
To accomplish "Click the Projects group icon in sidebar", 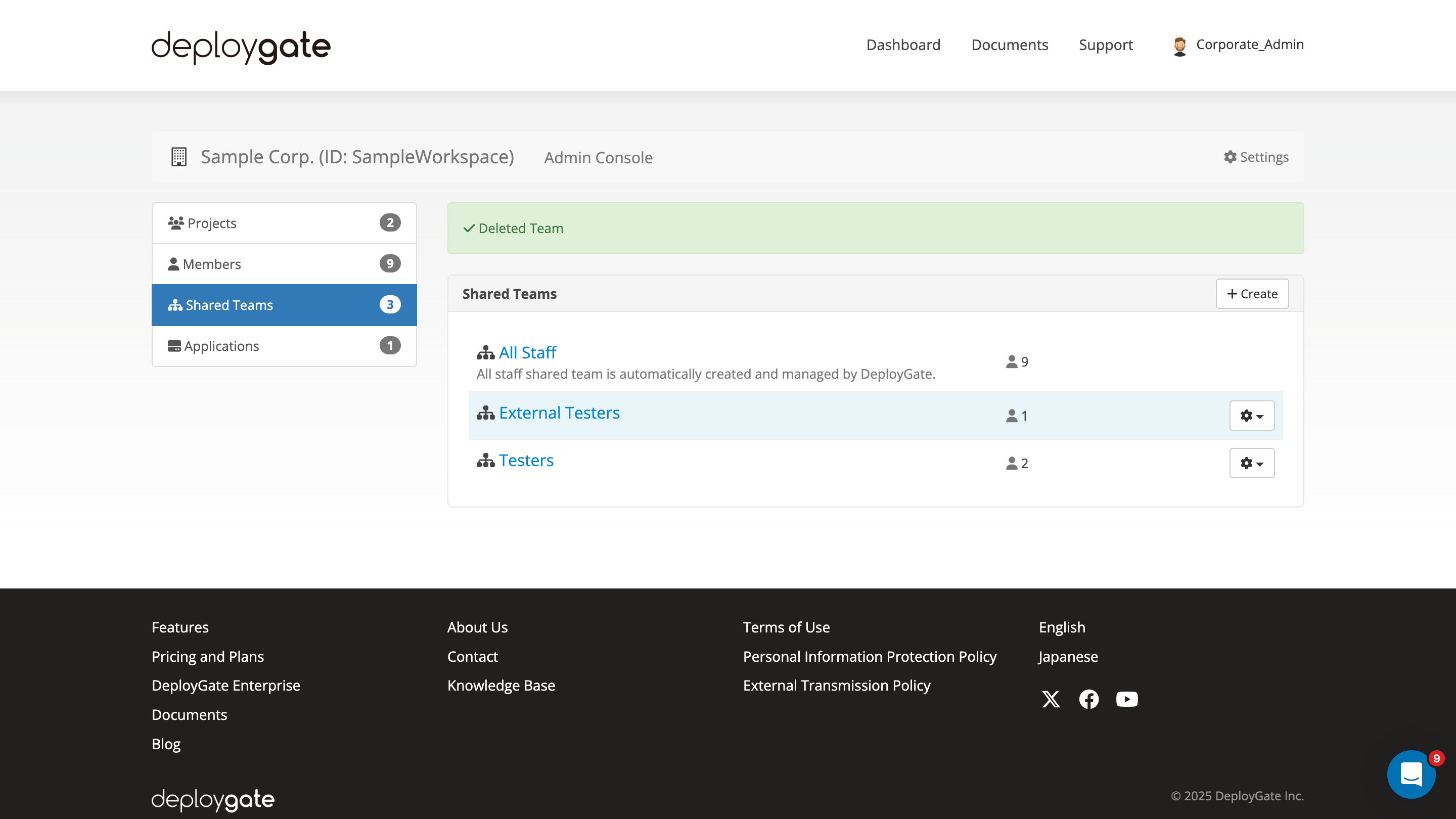I will (175, 222).
